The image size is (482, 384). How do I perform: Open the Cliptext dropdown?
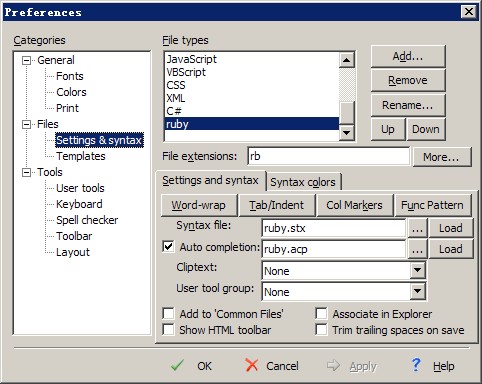(x=417, y=270)
